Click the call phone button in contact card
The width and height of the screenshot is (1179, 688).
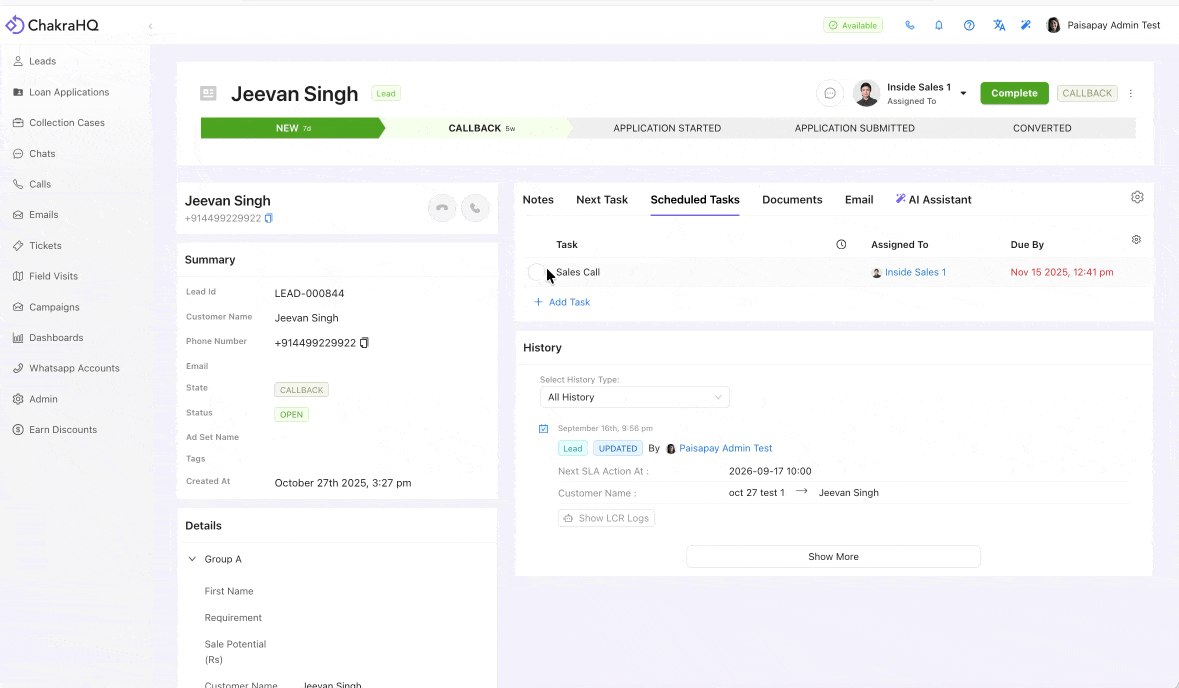(475, 208)
